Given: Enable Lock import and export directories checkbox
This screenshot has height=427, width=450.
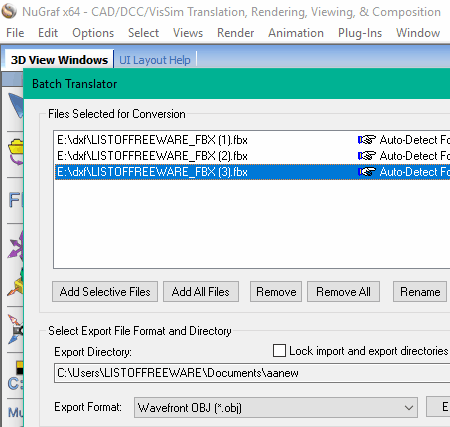Looking at the screenshot, I should click(x=279, y=351).
